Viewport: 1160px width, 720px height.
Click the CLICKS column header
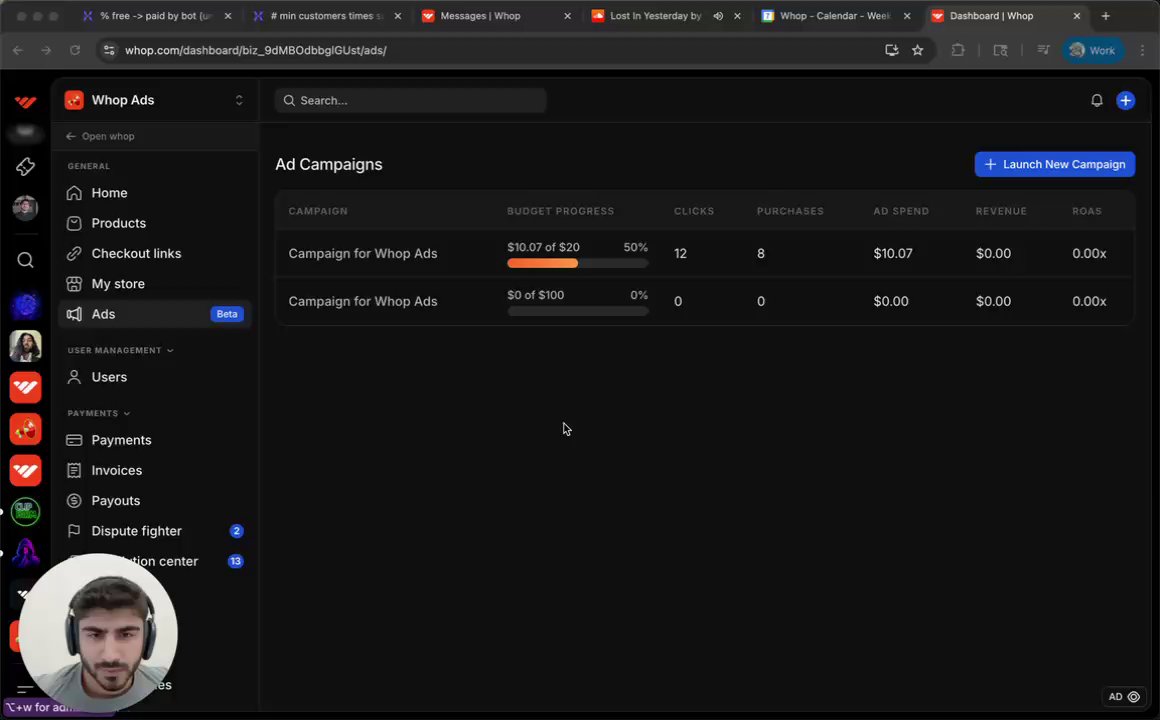[694, 212]
